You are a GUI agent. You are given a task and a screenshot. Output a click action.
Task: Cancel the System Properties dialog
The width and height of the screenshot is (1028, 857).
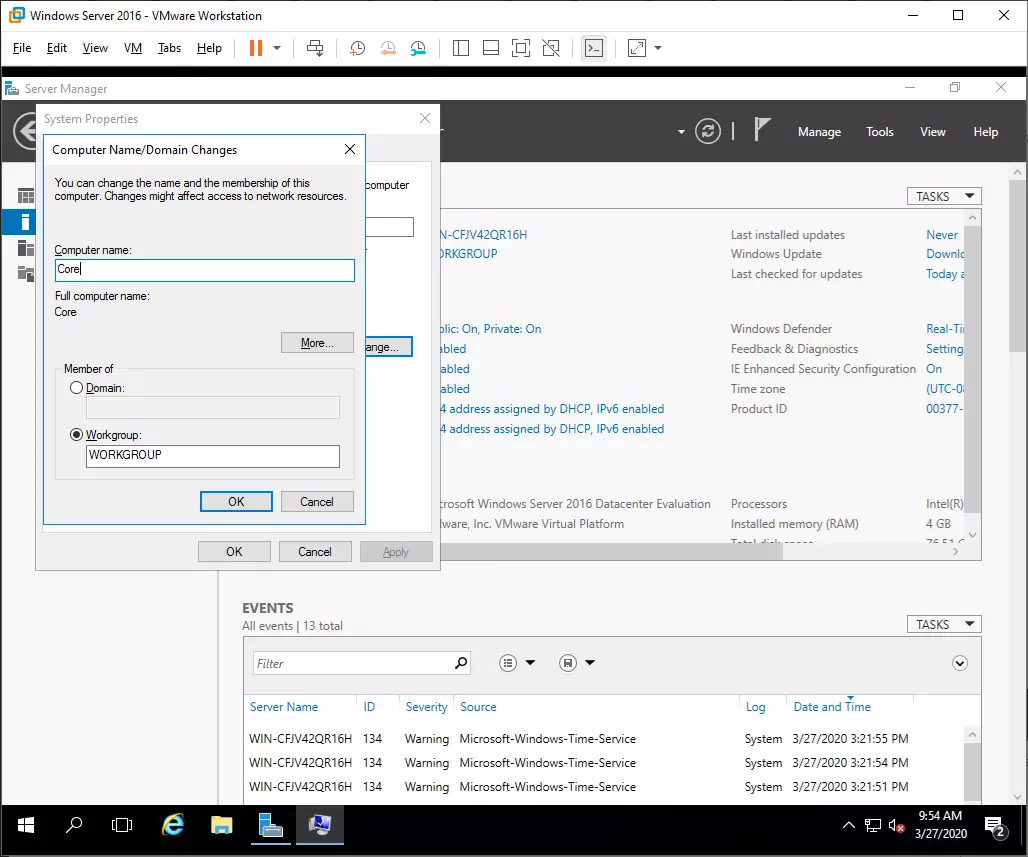coord(315,551)
